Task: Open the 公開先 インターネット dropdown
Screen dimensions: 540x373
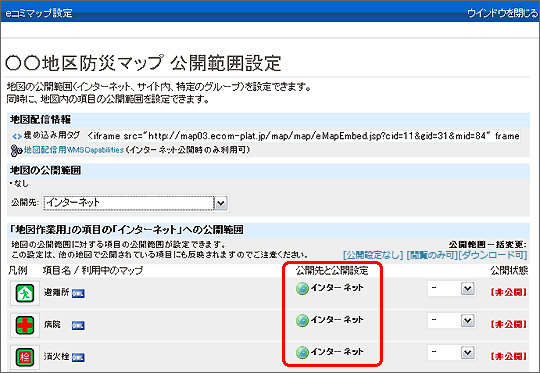Action: click(x=136, y=203)
